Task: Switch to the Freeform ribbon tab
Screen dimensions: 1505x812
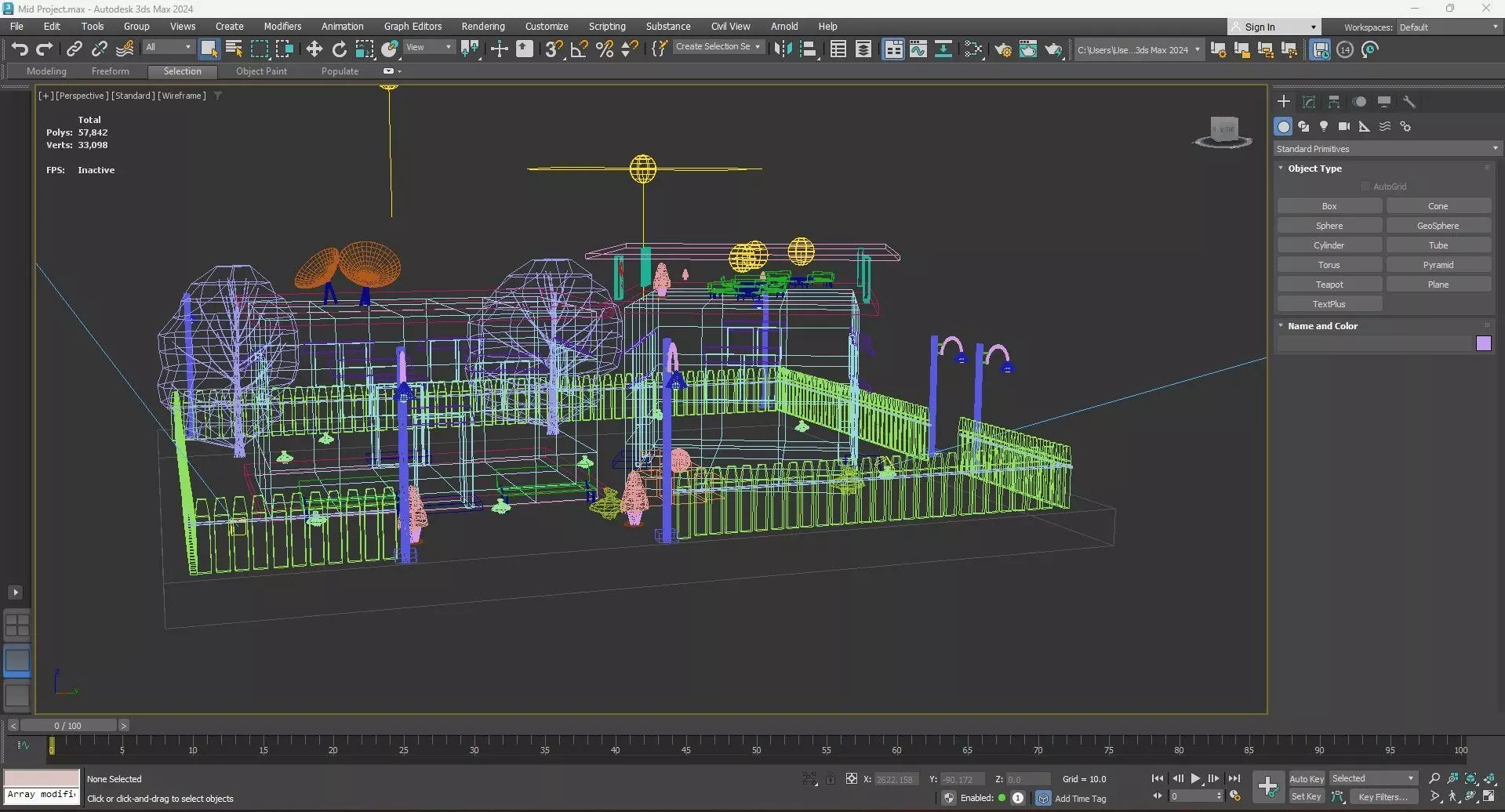Action: pos(110,71)
